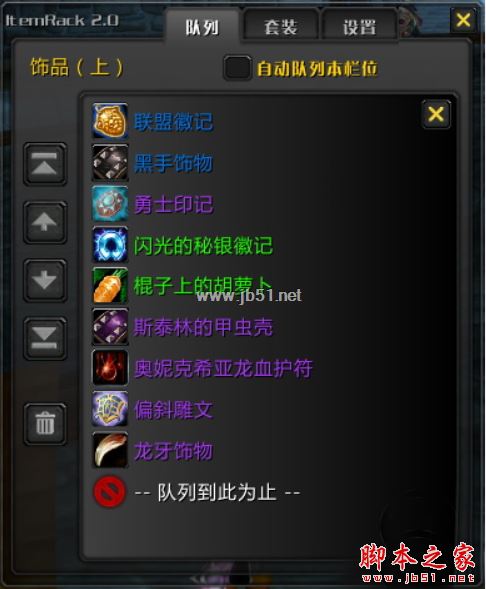Move selected item to top of queue

[45, 164]
